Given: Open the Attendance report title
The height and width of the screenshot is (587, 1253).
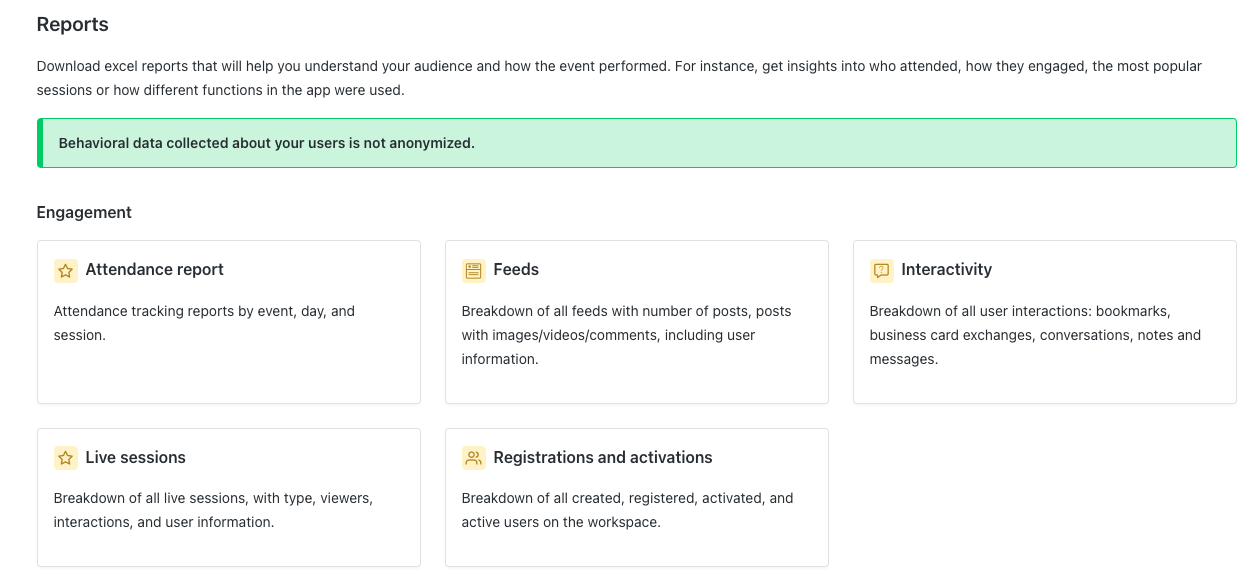Looking at the screenshot, I should point(155,270).
